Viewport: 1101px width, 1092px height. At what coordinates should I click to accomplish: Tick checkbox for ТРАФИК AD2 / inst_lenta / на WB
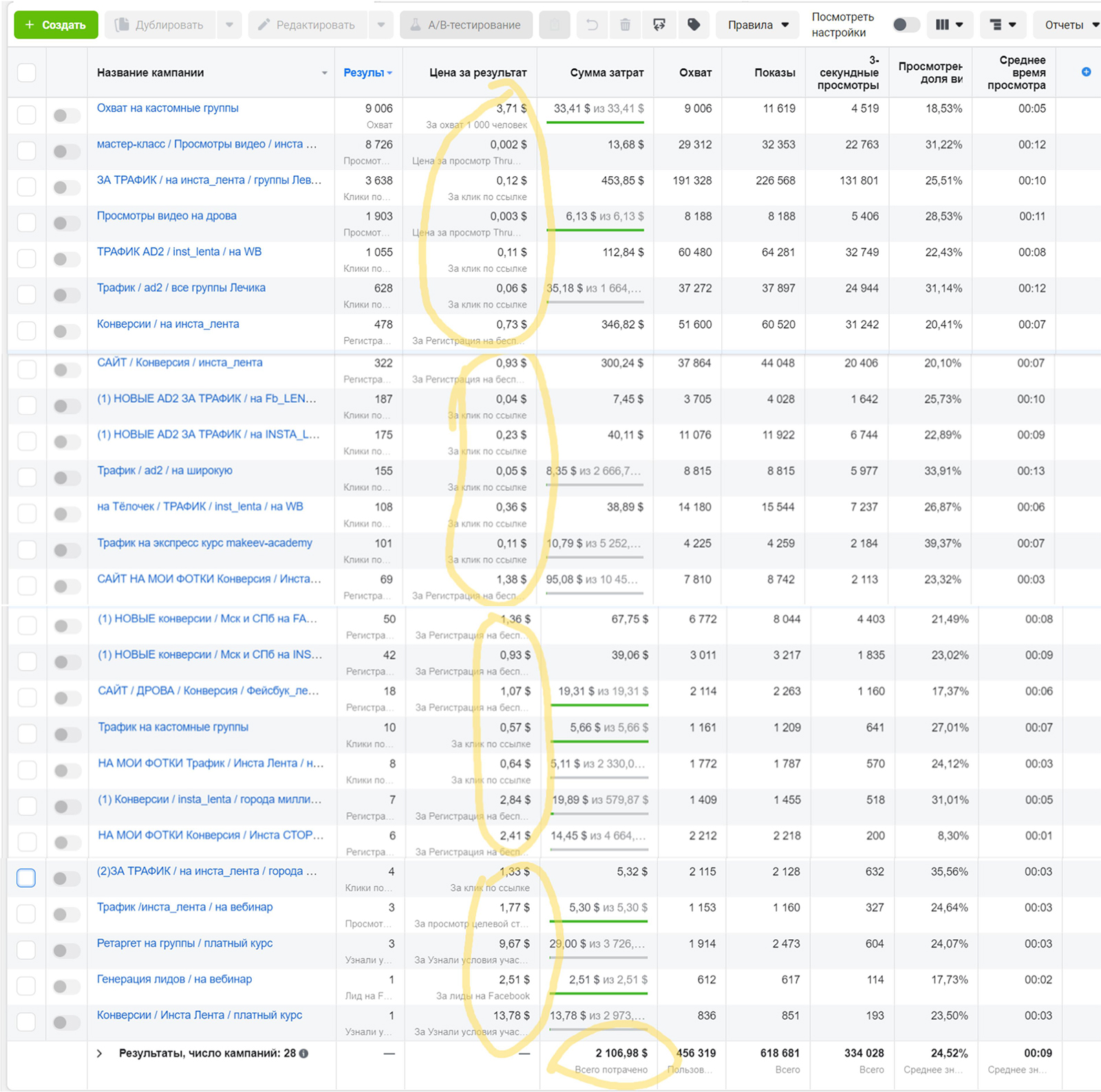pos(26,259)
